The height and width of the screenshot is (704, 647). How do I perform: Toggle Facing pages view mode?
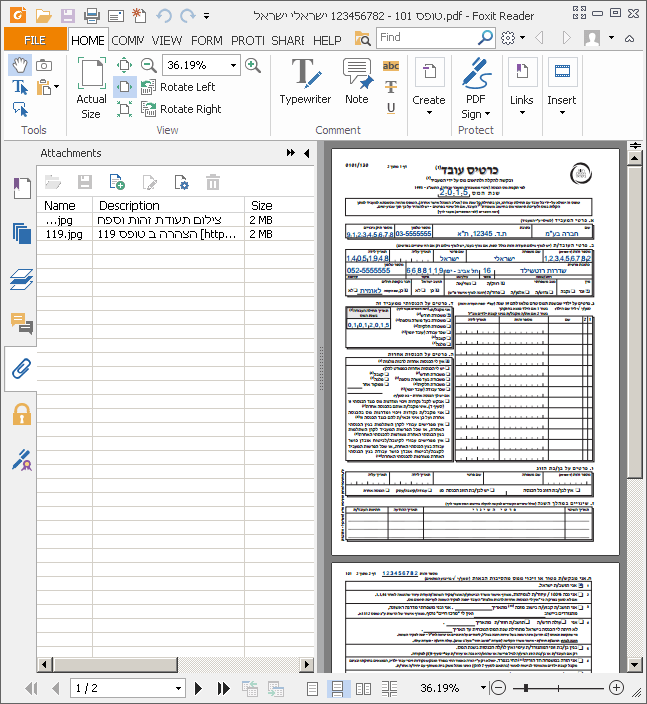pyautogui.click(x=363, y=688)
